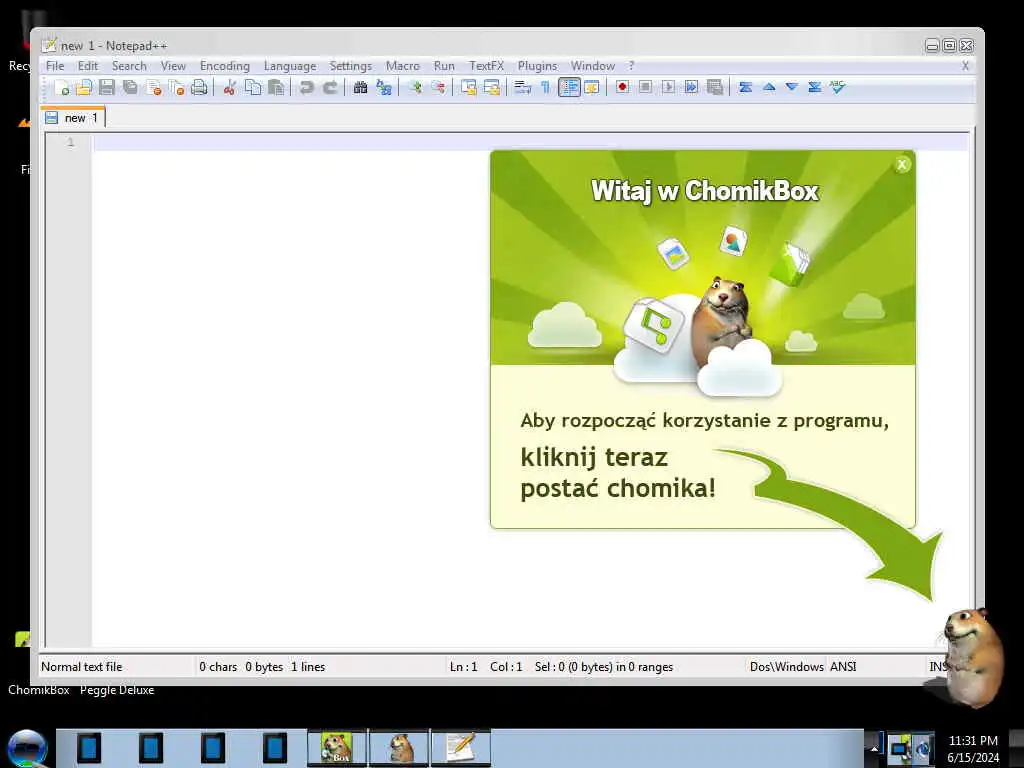This screenshot has height=768, width=1024.
Task: Start macro recording with the red dot icon
Action: (x=622, y=87)
